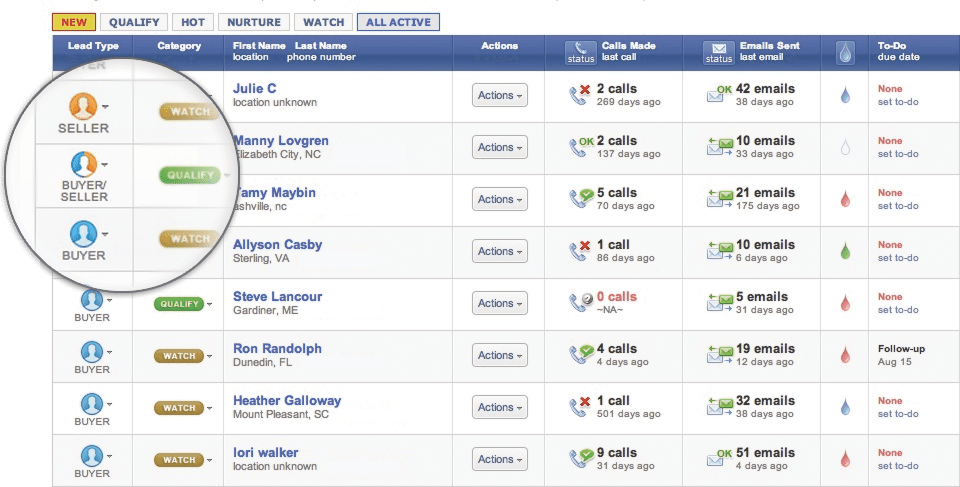The height and width of the screenshot is (487, 960).
Task: Click Steve Lancour's unknown call status icon
Action: coord(581,302)
